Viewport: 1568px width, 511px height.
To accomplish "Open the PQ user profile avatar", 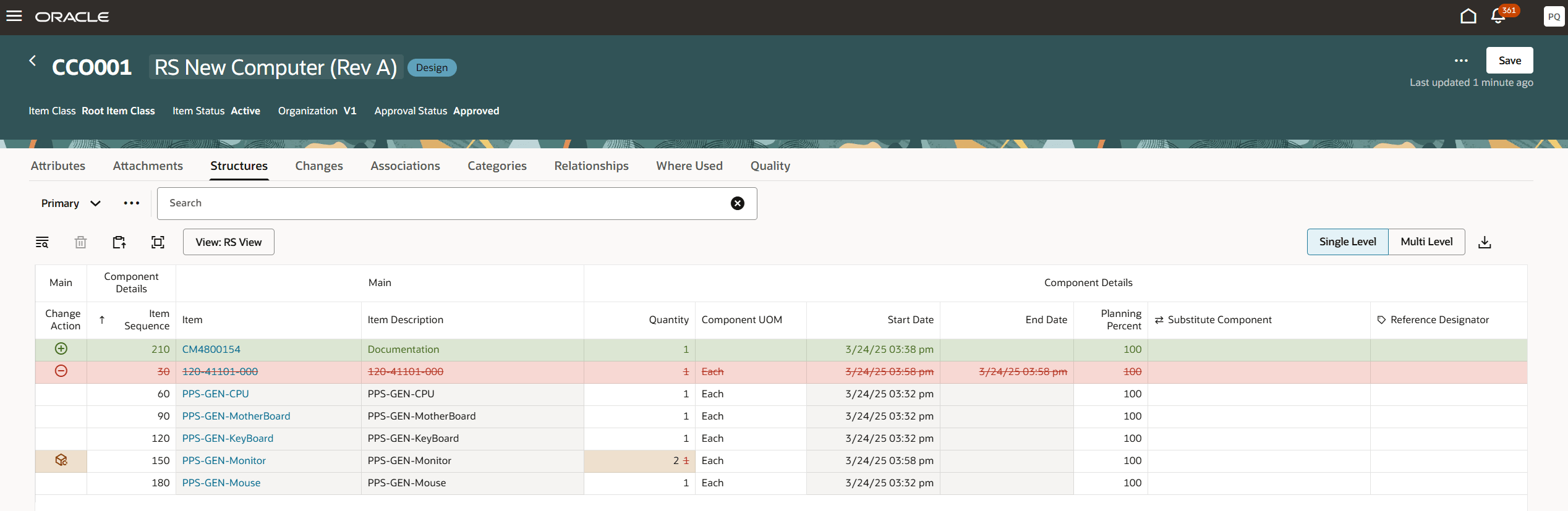I will coord(1554,17).
